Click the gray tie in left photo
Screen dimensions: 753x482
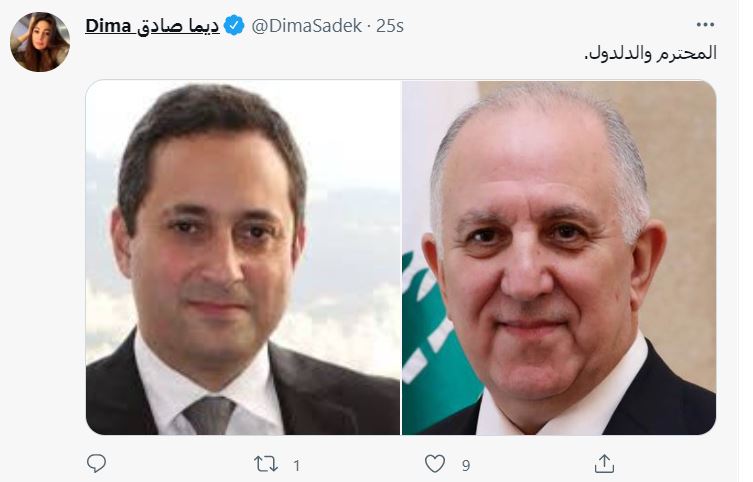tap(208, 415)
